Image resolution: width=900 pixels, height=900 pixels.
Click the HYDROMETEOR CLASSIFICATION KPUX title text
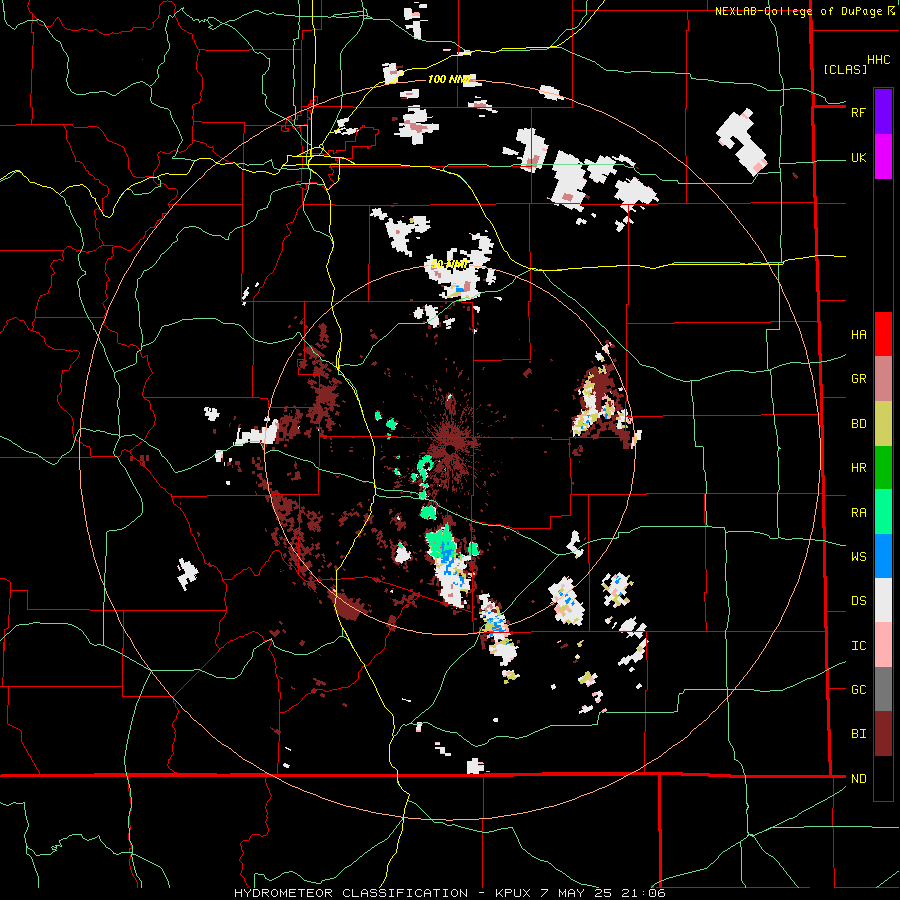pyautogui.click(x=449, y=893)
